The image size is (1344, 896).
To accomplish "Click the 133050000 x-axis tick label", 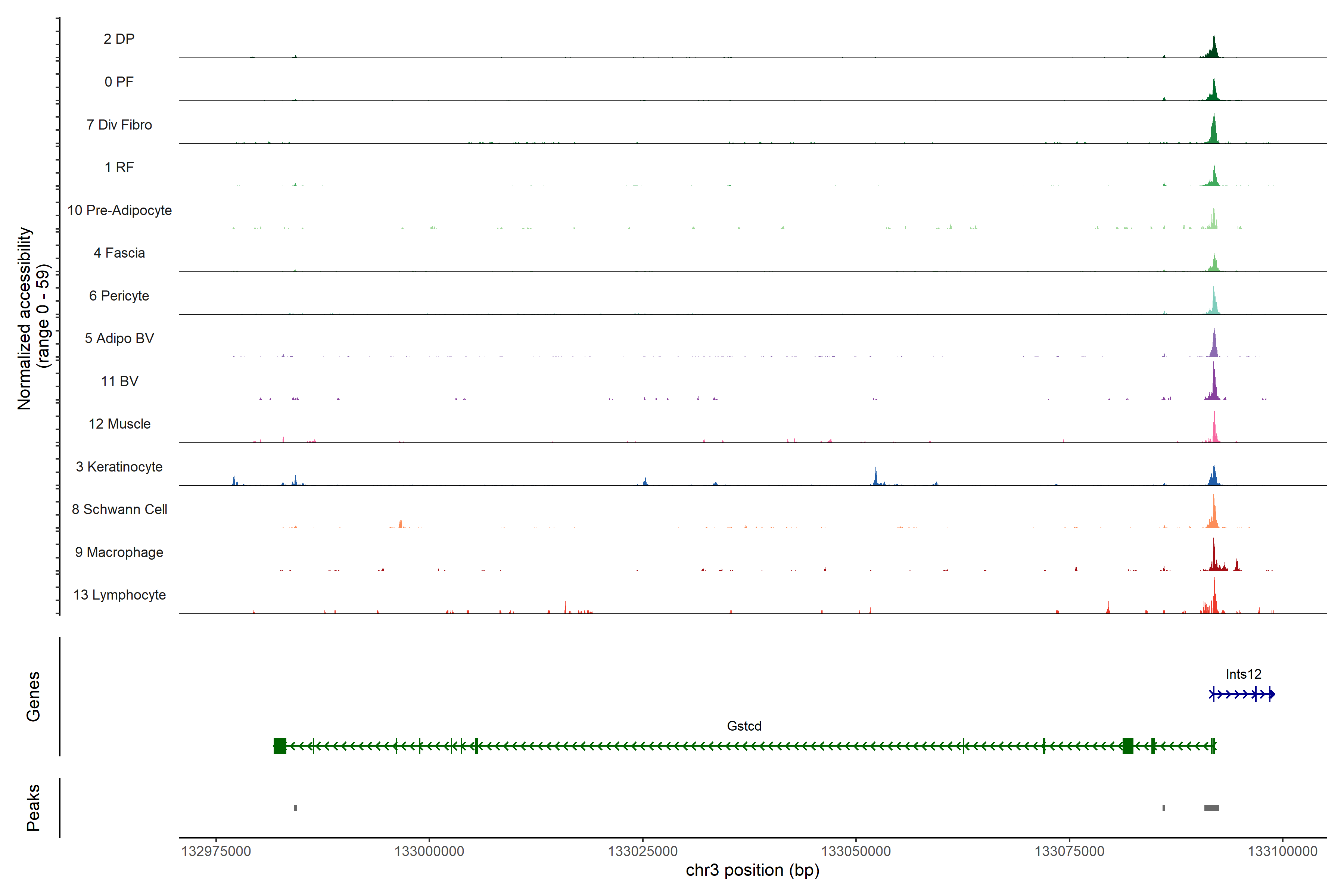I will (855, 852).
